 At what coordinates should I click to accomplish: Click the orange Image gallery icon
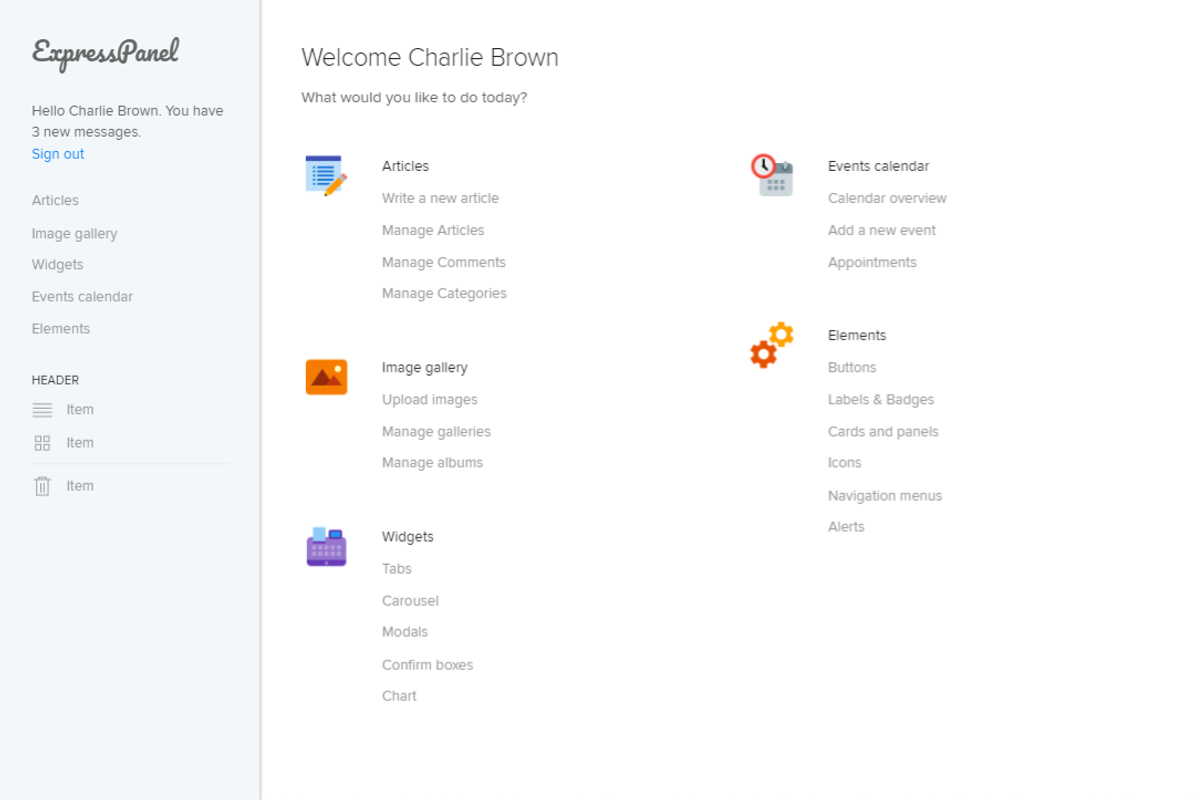(326, 377)
